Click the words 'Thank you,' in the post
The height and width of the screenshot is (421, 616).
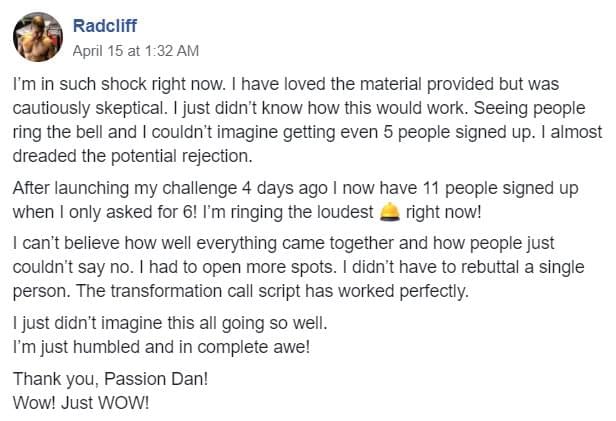click(x=56, y=379)
